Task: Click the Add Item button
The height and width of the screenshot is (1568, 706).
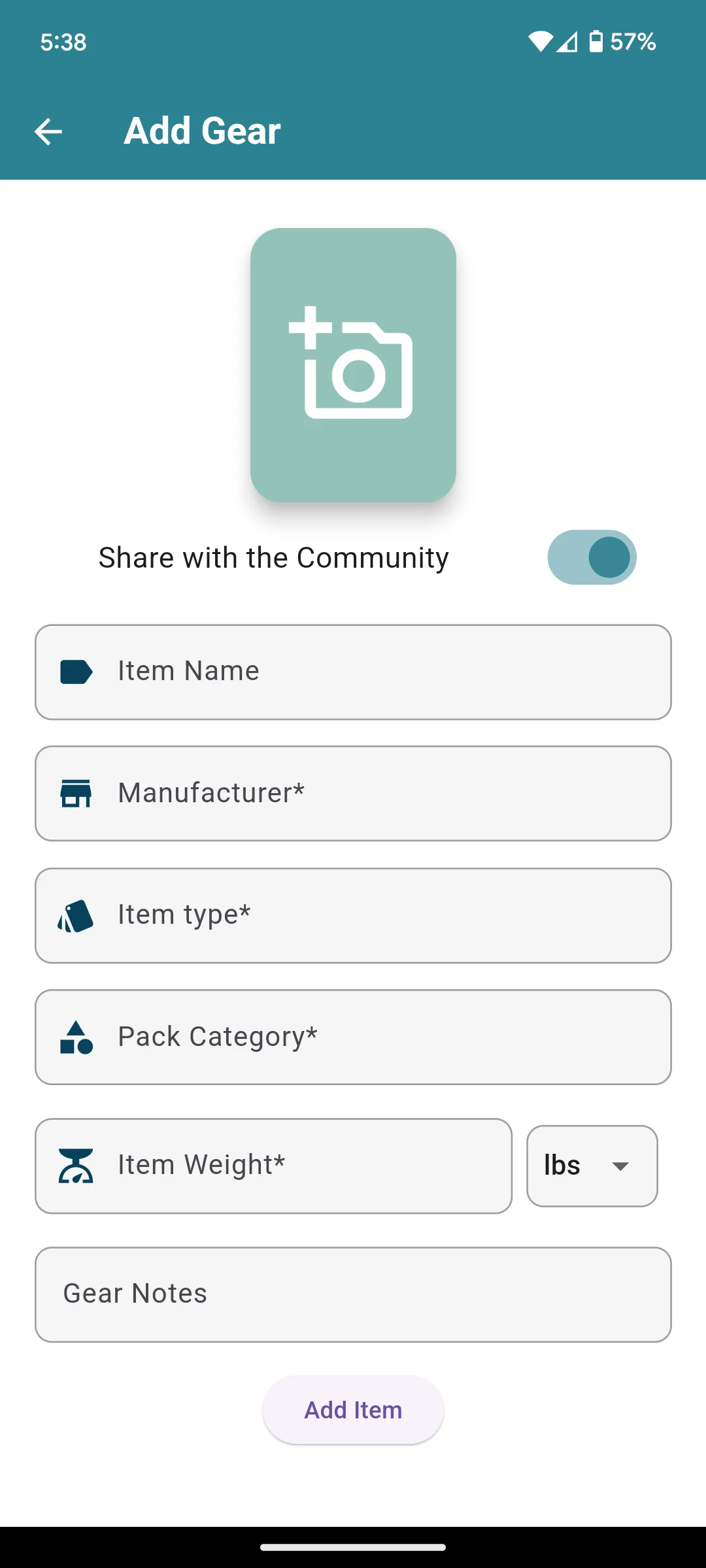Action: point(353,1410)
